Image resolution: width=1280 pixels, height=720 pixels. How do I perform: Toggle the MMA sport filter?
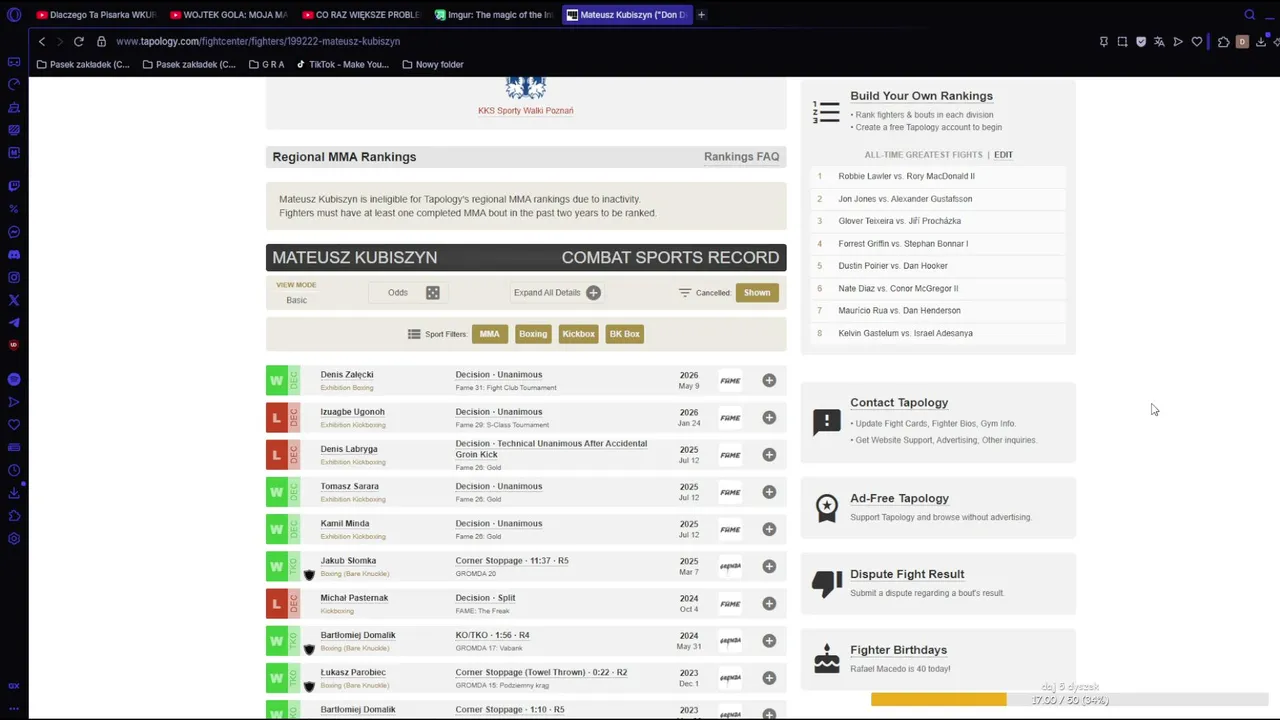489,334
